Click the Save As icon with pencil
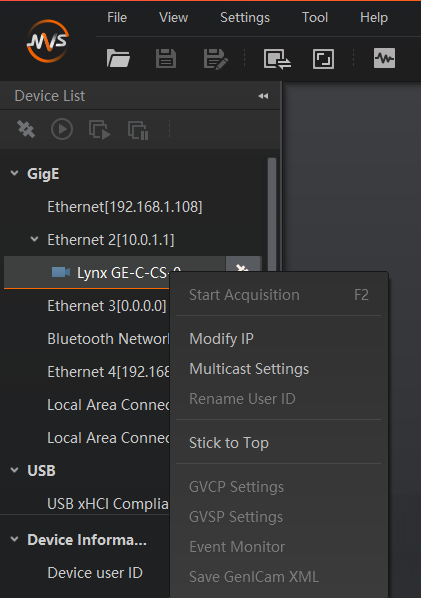 point(215,59)
